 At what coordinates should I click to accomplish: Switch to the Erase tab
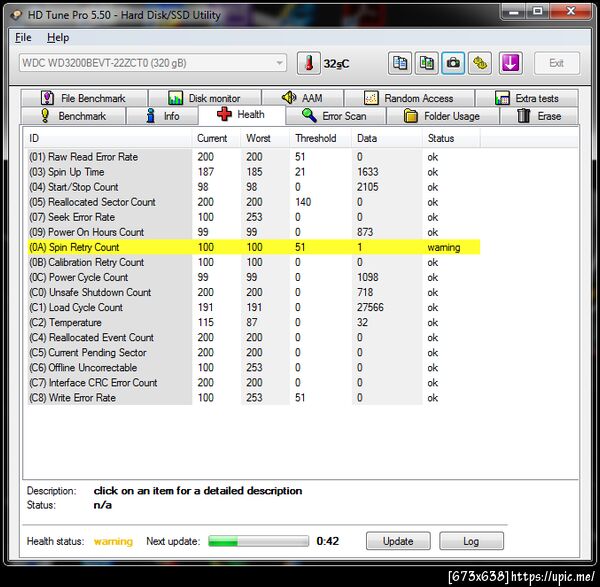539,116
